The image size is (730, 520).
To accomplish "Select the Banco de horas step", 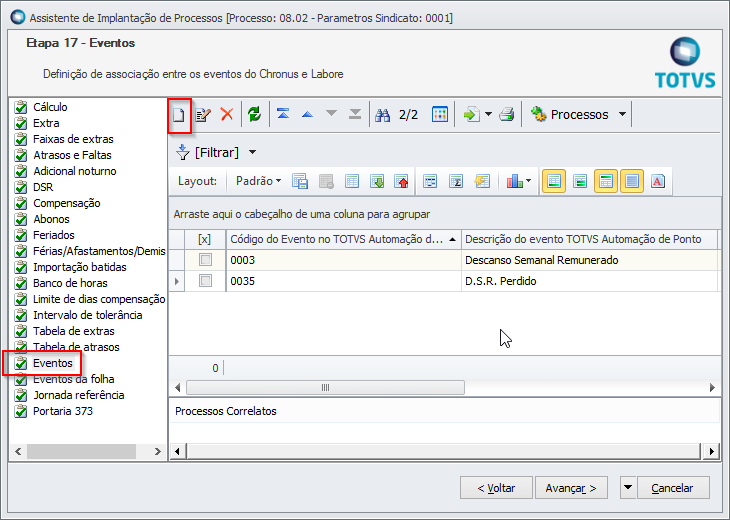I will [70, 283].
